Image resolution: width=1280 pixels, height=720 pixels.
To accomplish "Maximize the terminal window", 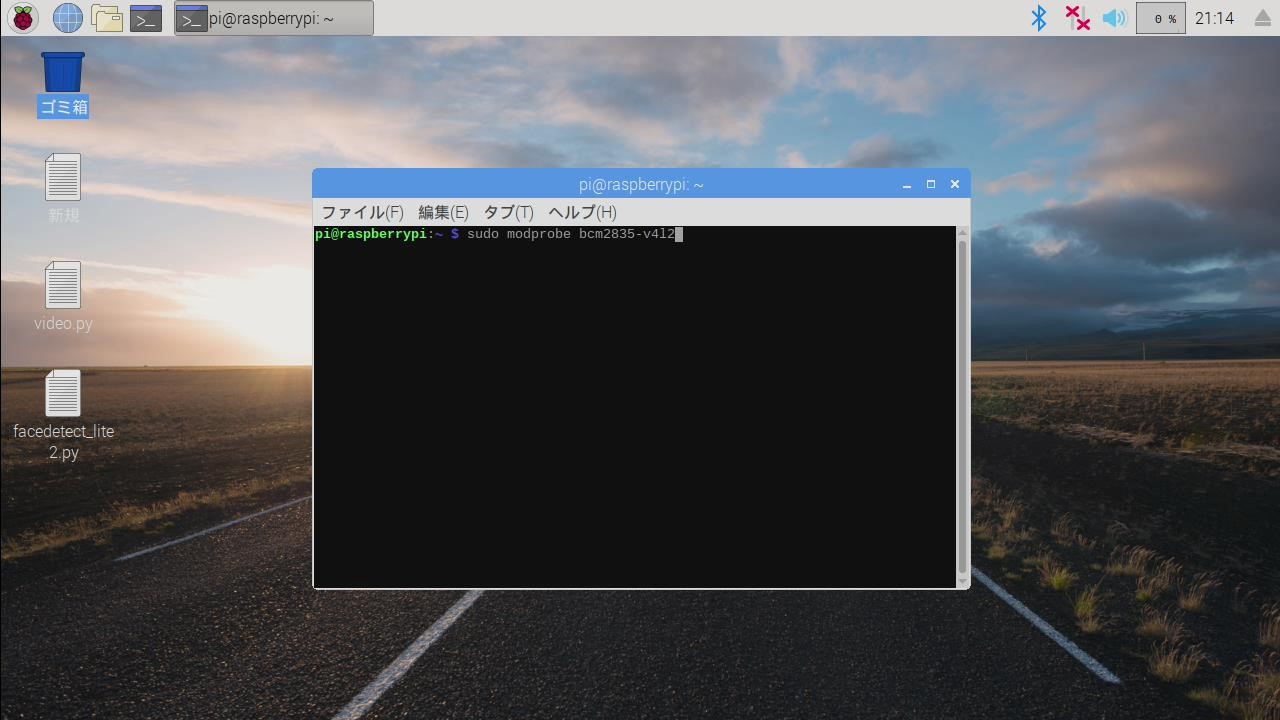I will (x=931, y=185).
